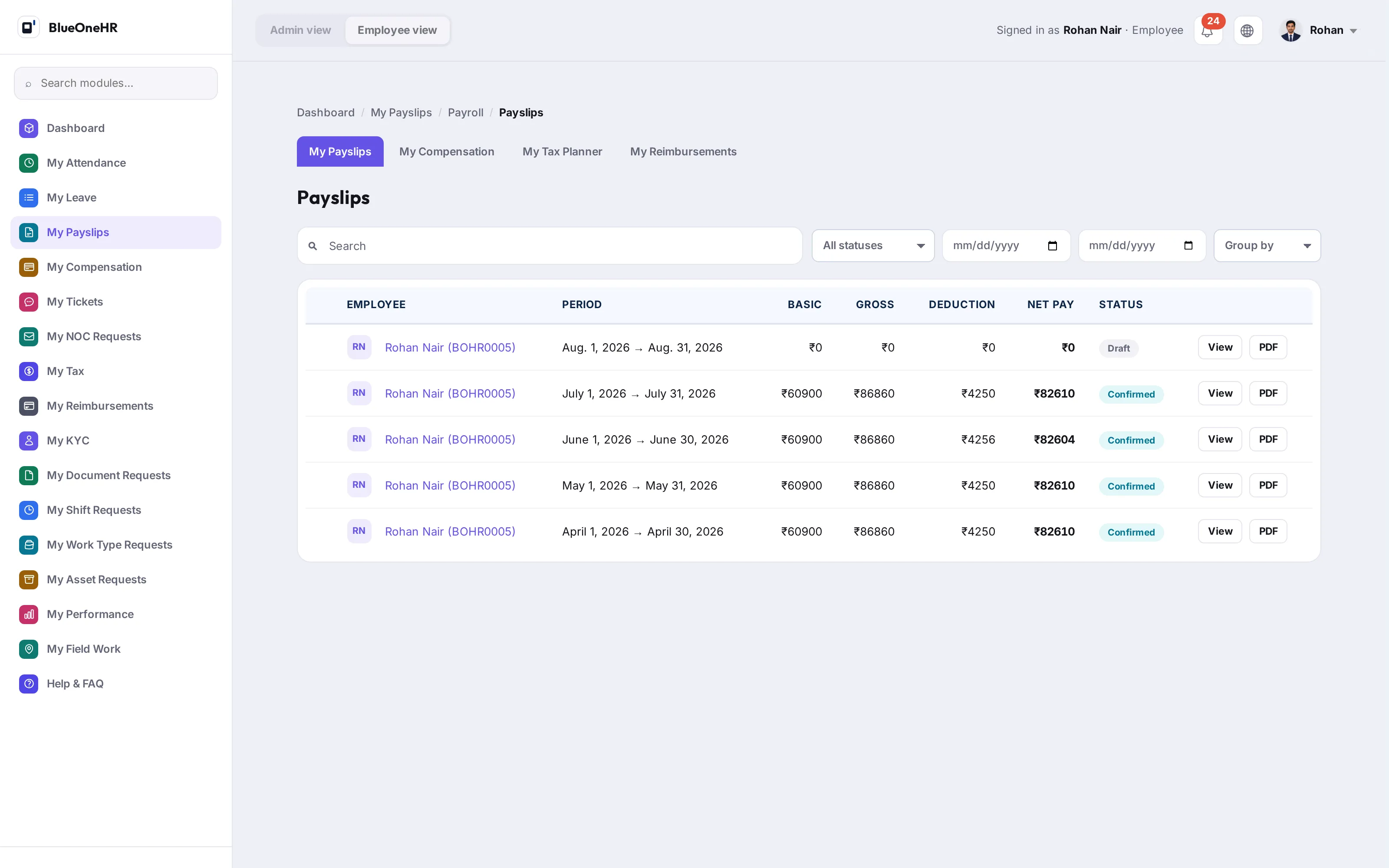Expand the Rohan user menu arrow
Viewport: 1389px width, 868px height.
(1353, 31)
